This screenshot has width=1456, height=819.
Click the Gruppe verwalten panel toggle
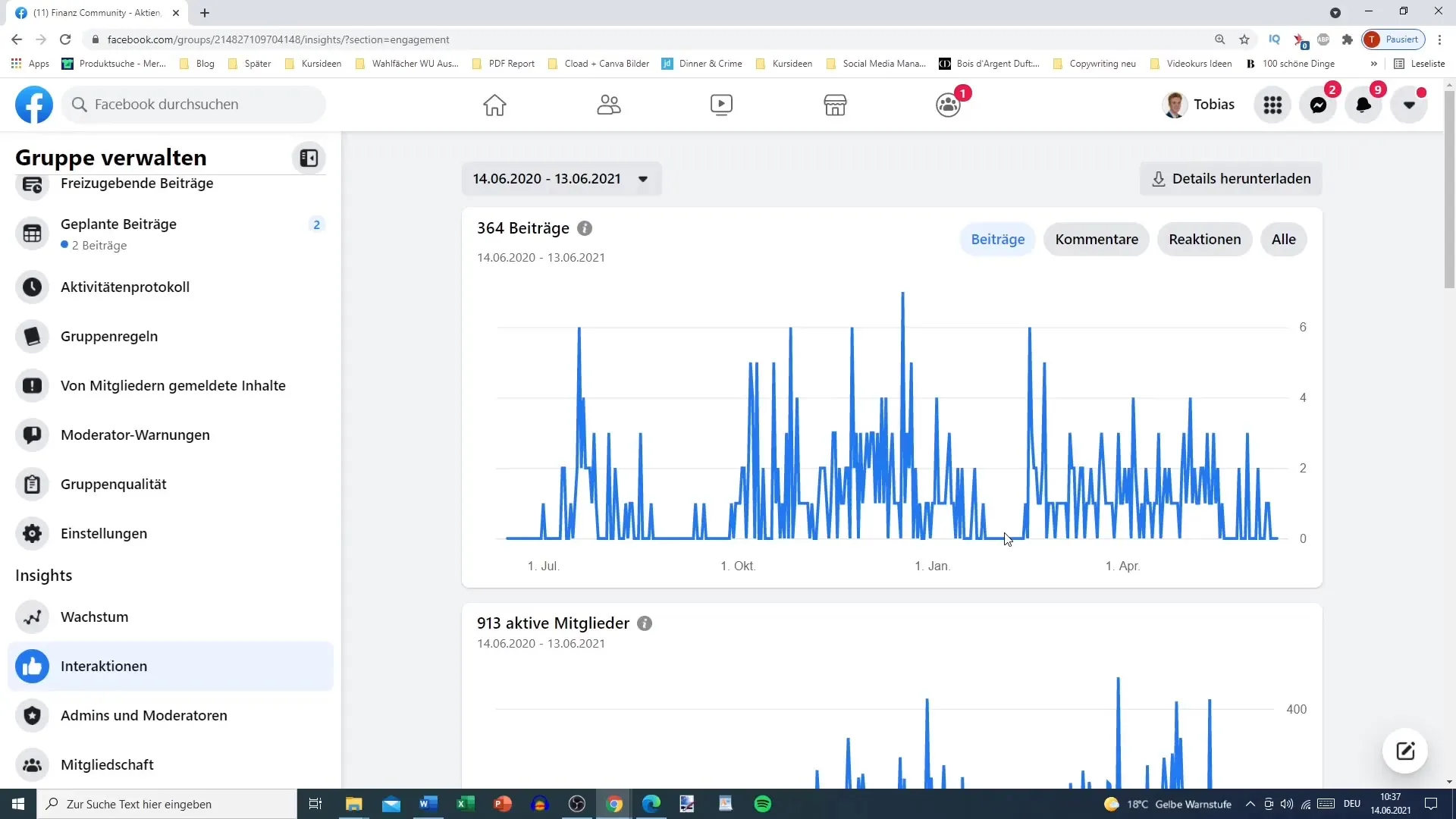309,158
